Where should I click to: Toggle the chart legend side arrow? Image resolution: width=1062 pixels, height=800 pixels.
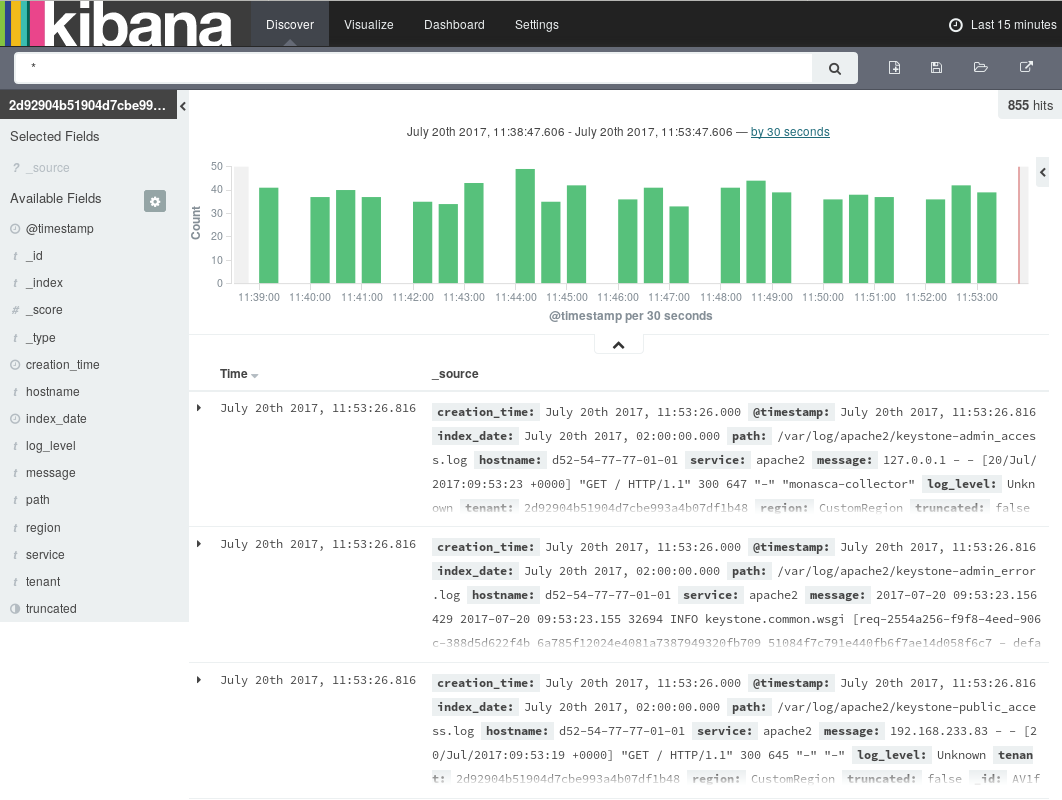point(1043,173)
